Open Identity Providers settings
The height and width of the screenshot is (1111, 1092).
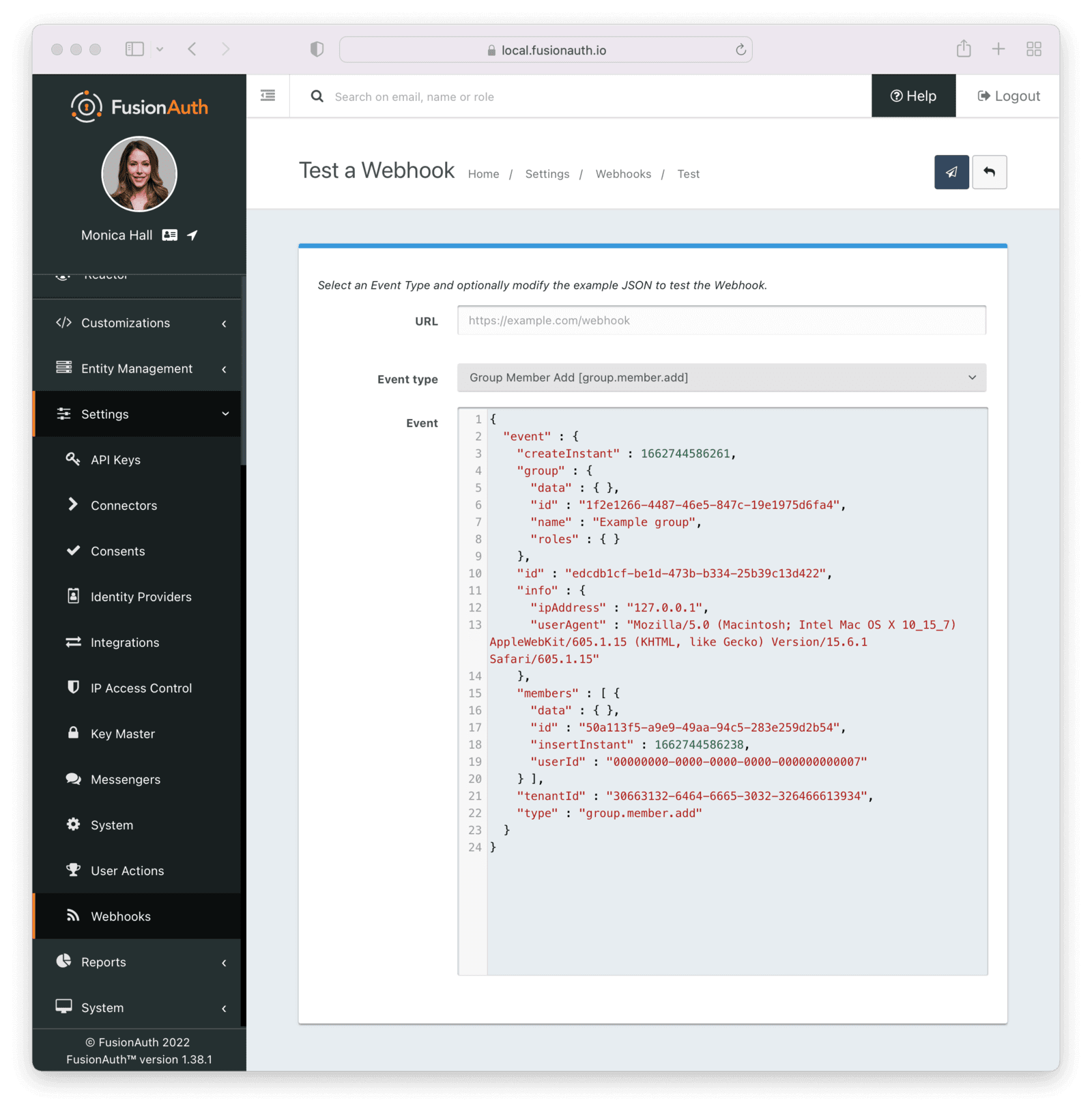(x=136, y=597)
